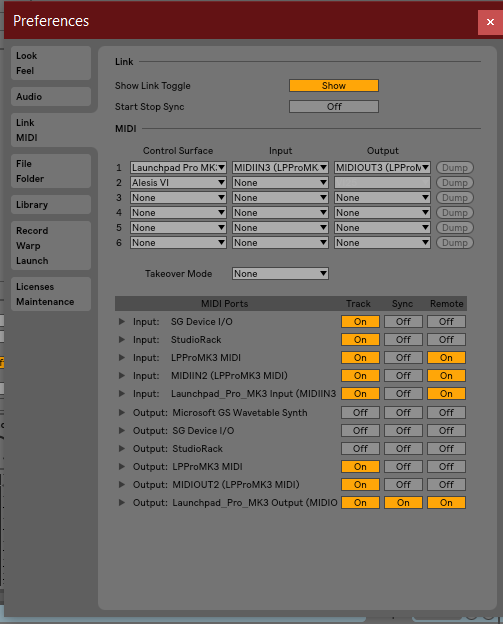
Task: Open Input dropdown for row 5
Action: [x=280, y=228]
